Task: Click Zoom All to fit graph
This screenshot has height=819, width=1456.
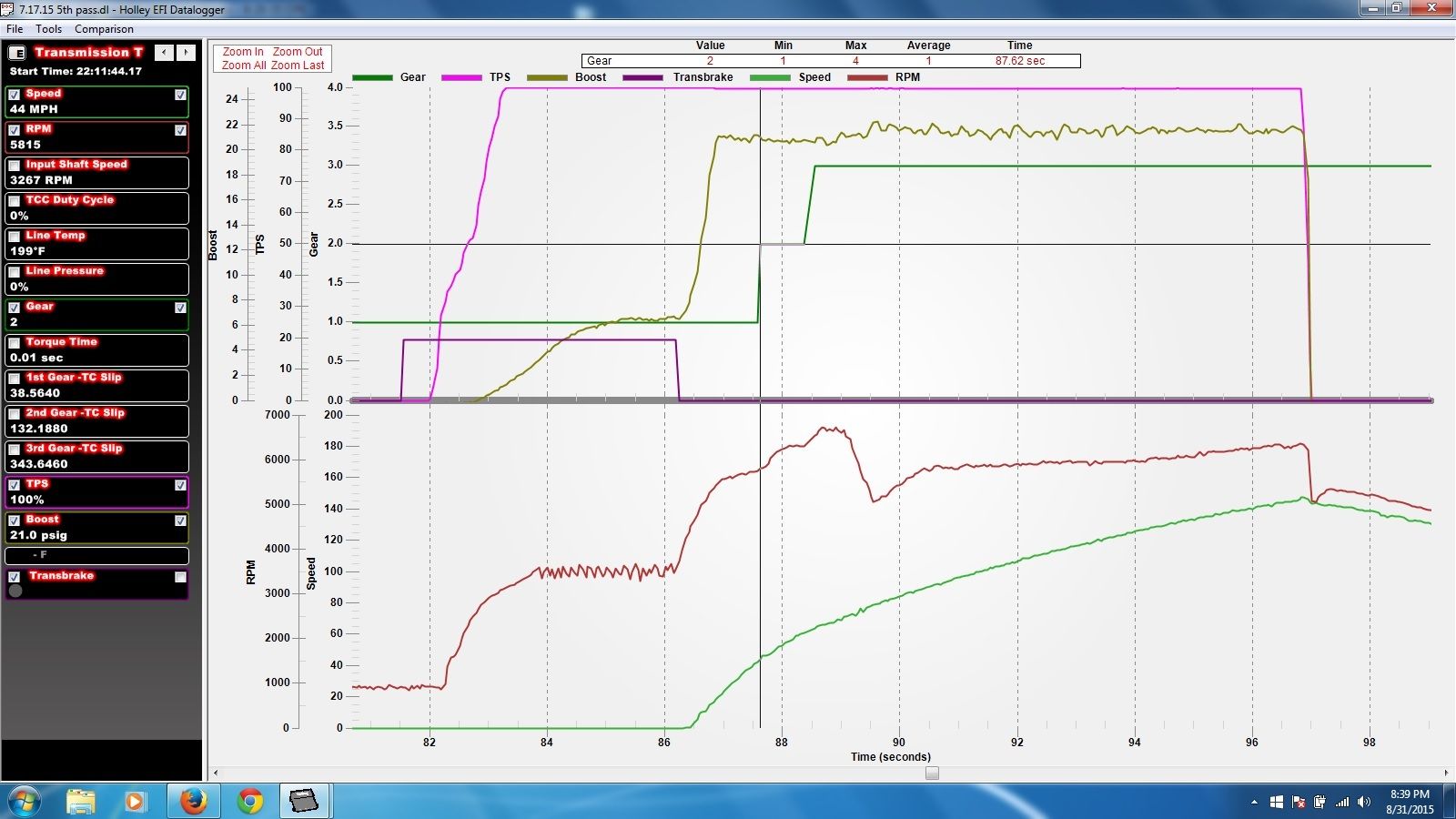Action: coord(244,66)
